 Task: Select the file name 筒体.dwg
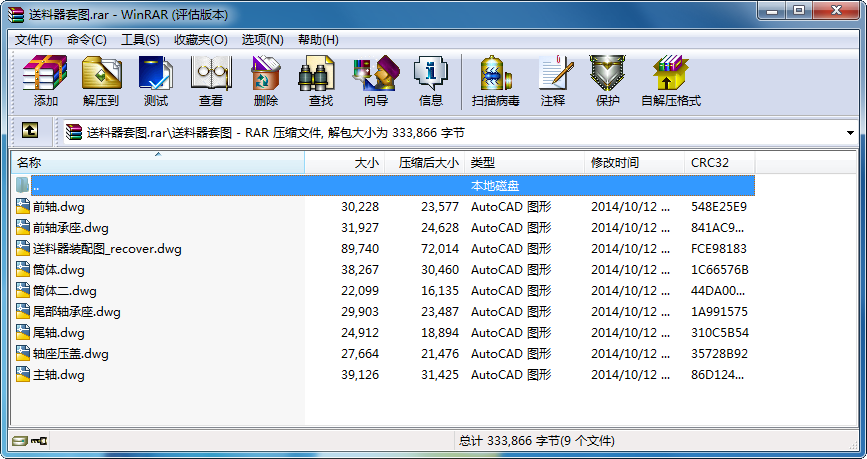[x=59, y=270]
